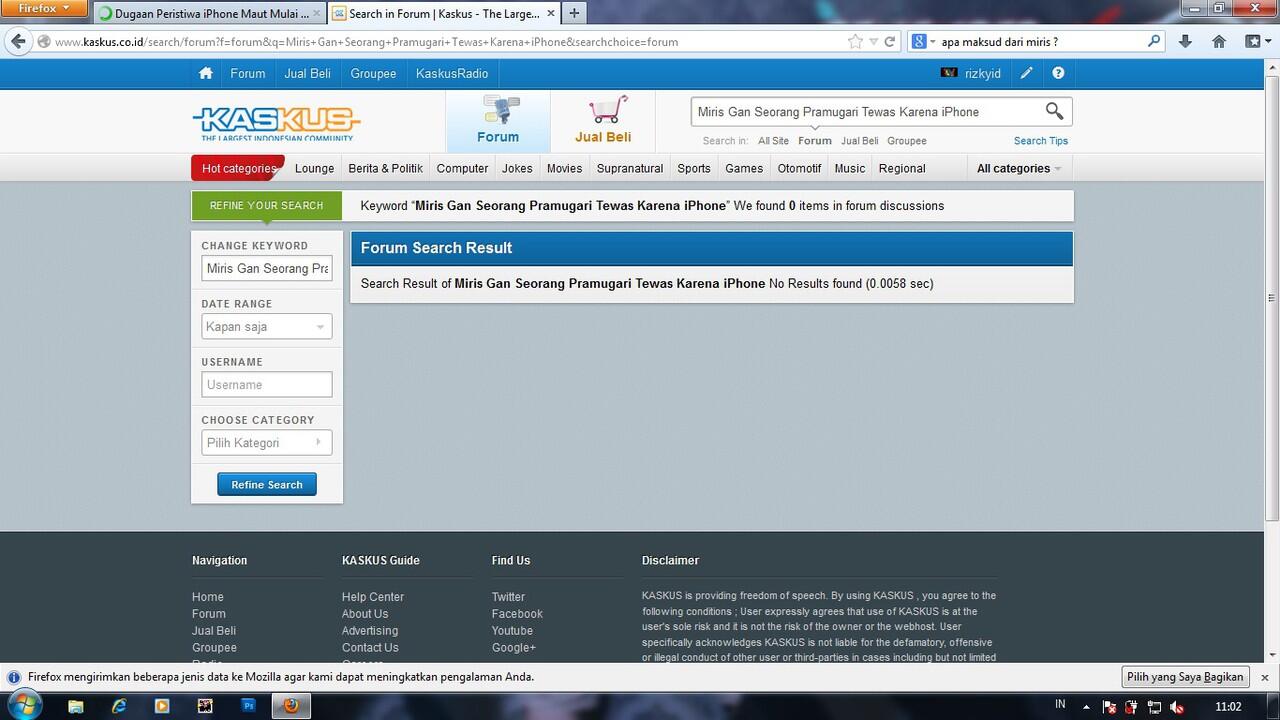This screenshot has width=1280, height=720.
Task: Open the media player taskbar icon
Action: point(162,706)
